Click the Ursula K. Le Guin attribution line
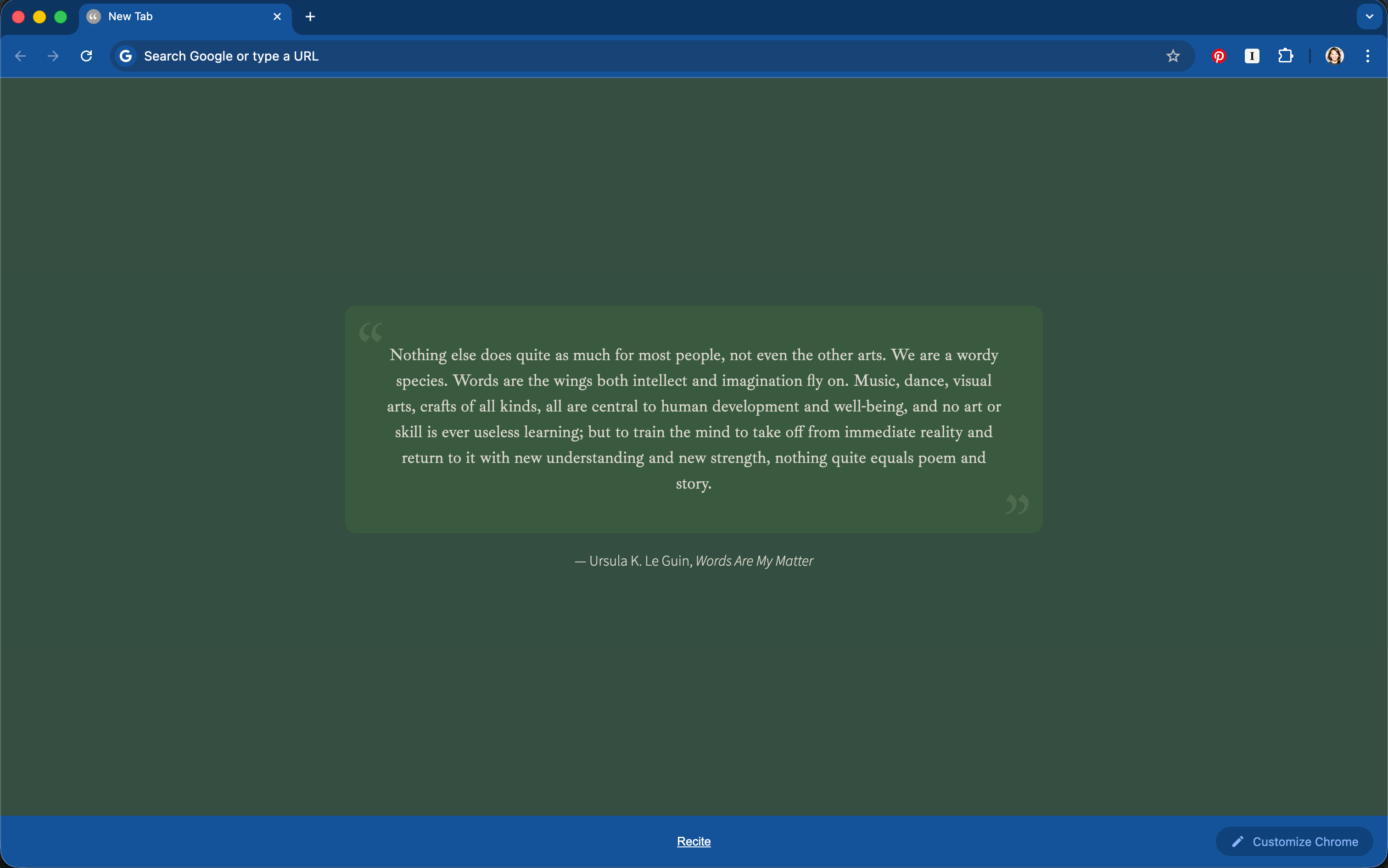The width and height of the screenshot is (1388, 868). [x=694, y=561]
